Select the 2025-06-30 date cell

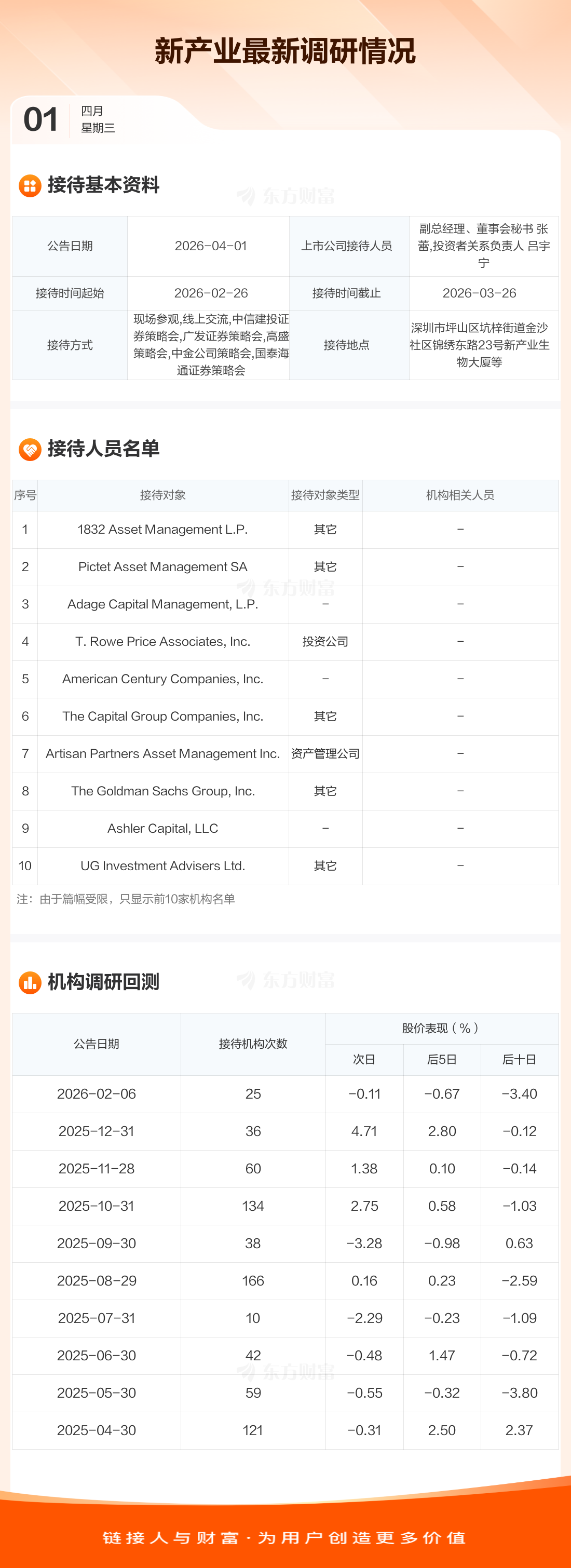coord(96,1356)
